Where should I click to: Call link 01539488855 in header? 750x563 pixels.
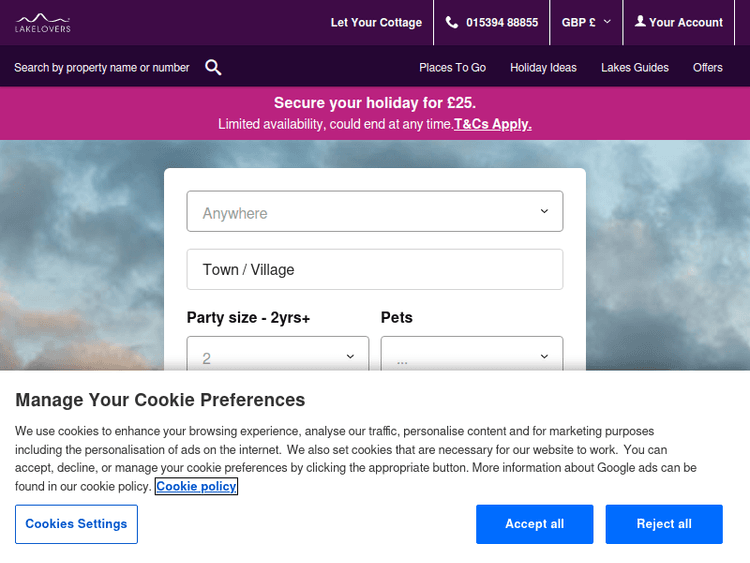(x=501, y=22)
